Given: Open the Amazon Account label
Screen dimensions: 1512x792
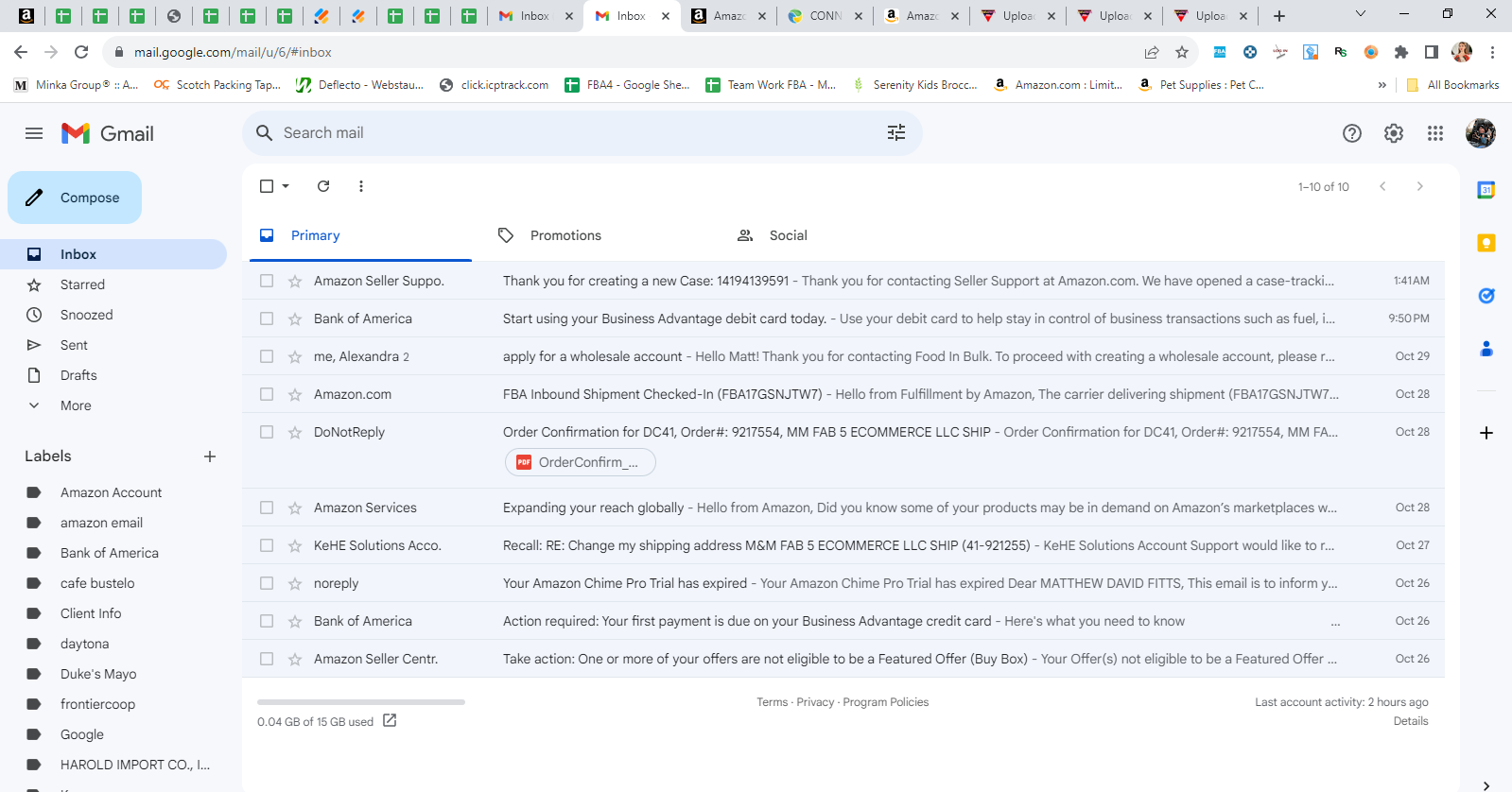Looking at the screenshot, I should click(113, 492).
